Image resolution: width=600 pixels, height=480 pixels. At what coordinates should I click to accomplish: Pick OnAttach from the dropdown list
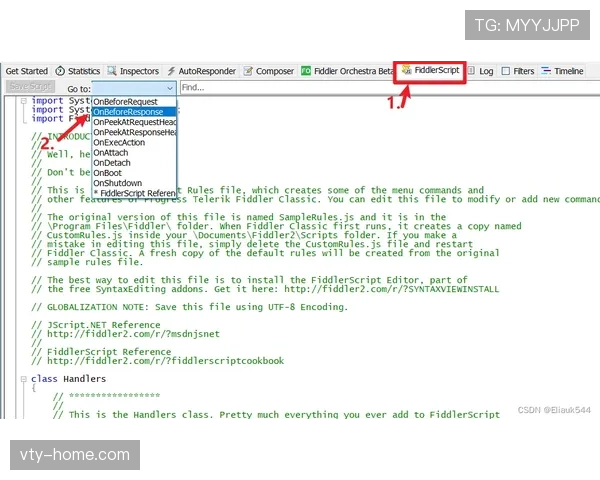(134, 153)
